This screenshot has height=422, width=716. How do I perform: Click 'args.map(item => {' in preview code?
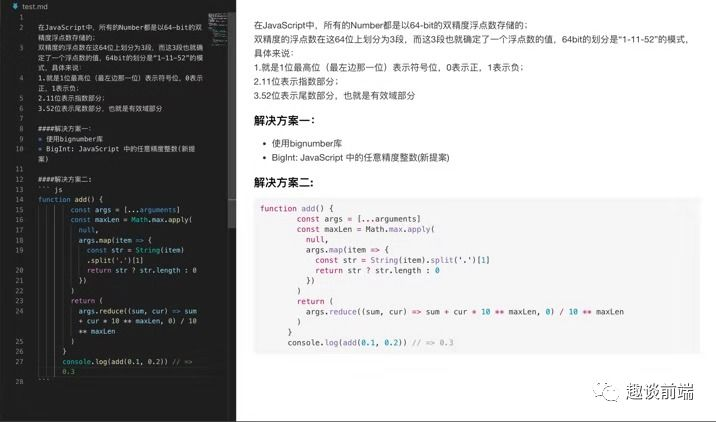(x=347, y=250)
